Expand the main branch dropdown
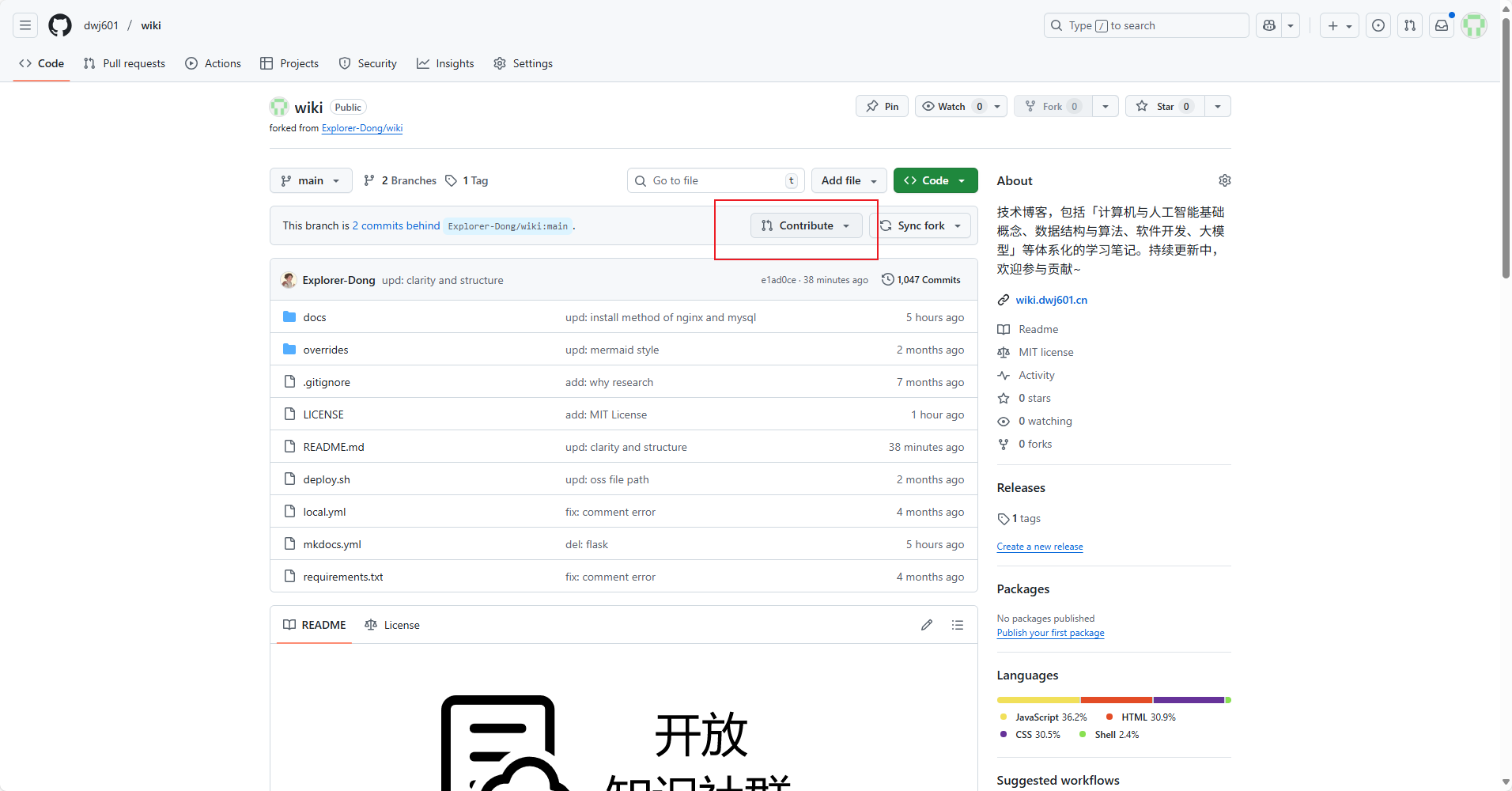Image resolution: width=1512 pixels, height=791 pixels. (311, 180)
